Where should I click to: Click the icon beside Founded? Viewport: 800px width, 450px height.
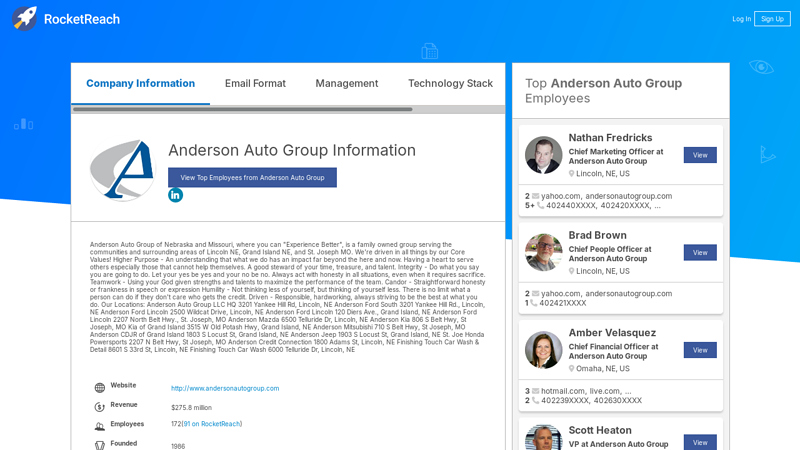pyautogui.click(x=99, y=445)
